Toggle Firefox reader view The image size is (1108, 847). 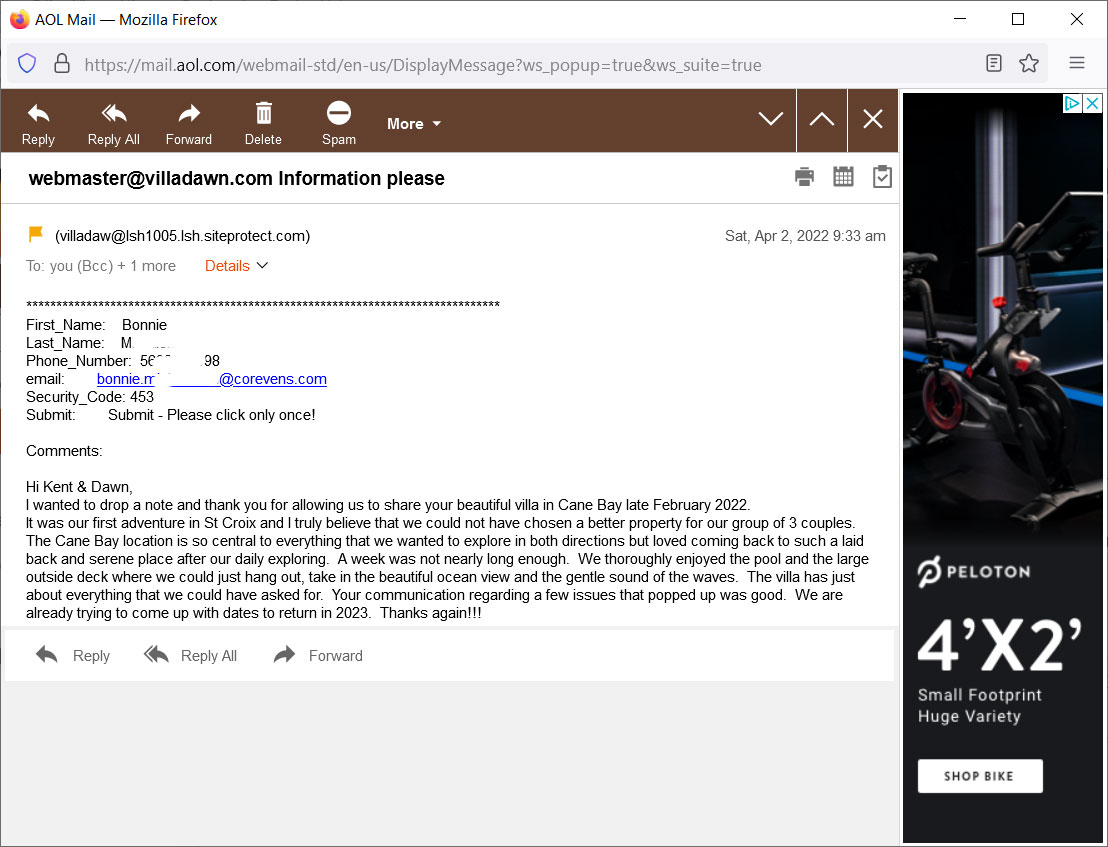point(993,64)
